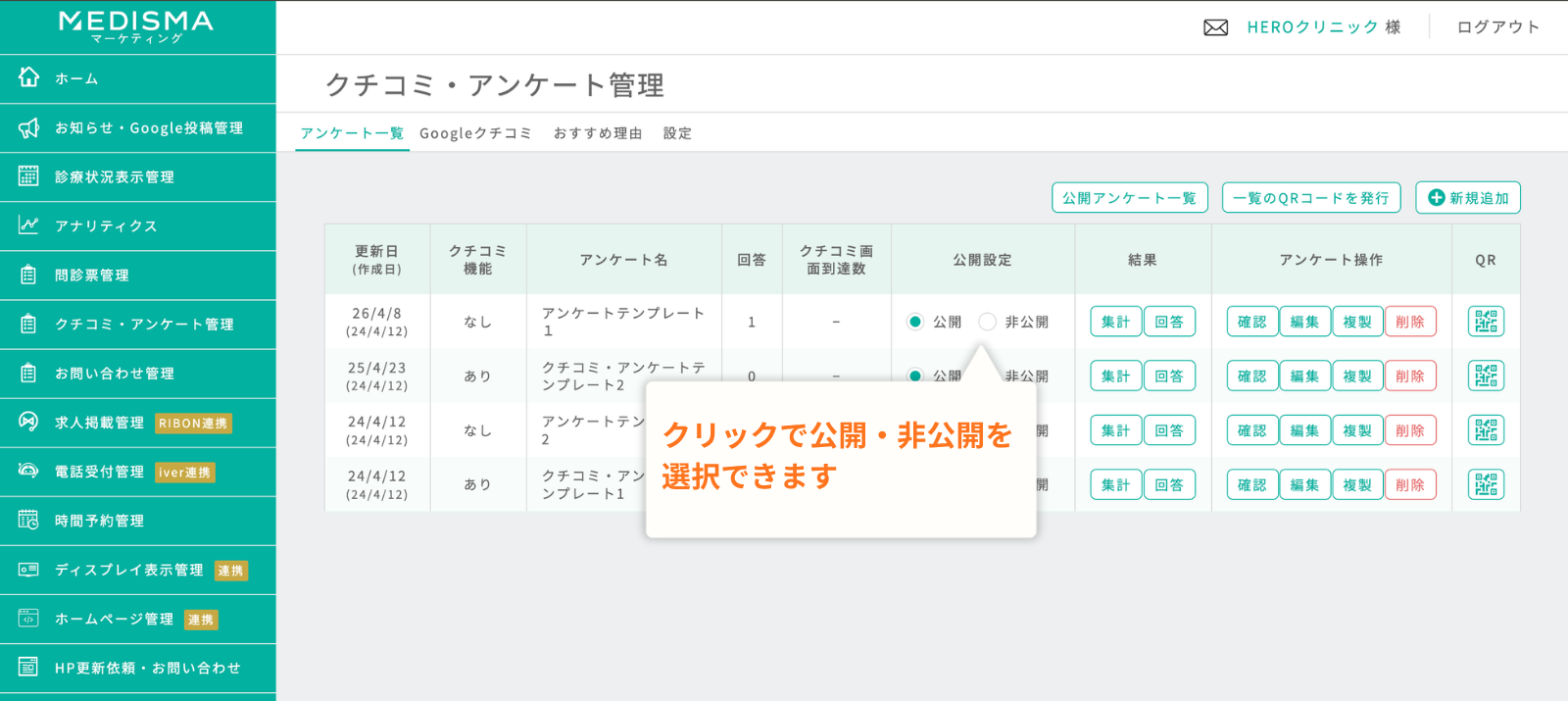Viewport: 1568px width, 701px height.
Task: Click 回答 for row dated 25/4/23
Action: pyautogui.click(x=1169, y=376)
